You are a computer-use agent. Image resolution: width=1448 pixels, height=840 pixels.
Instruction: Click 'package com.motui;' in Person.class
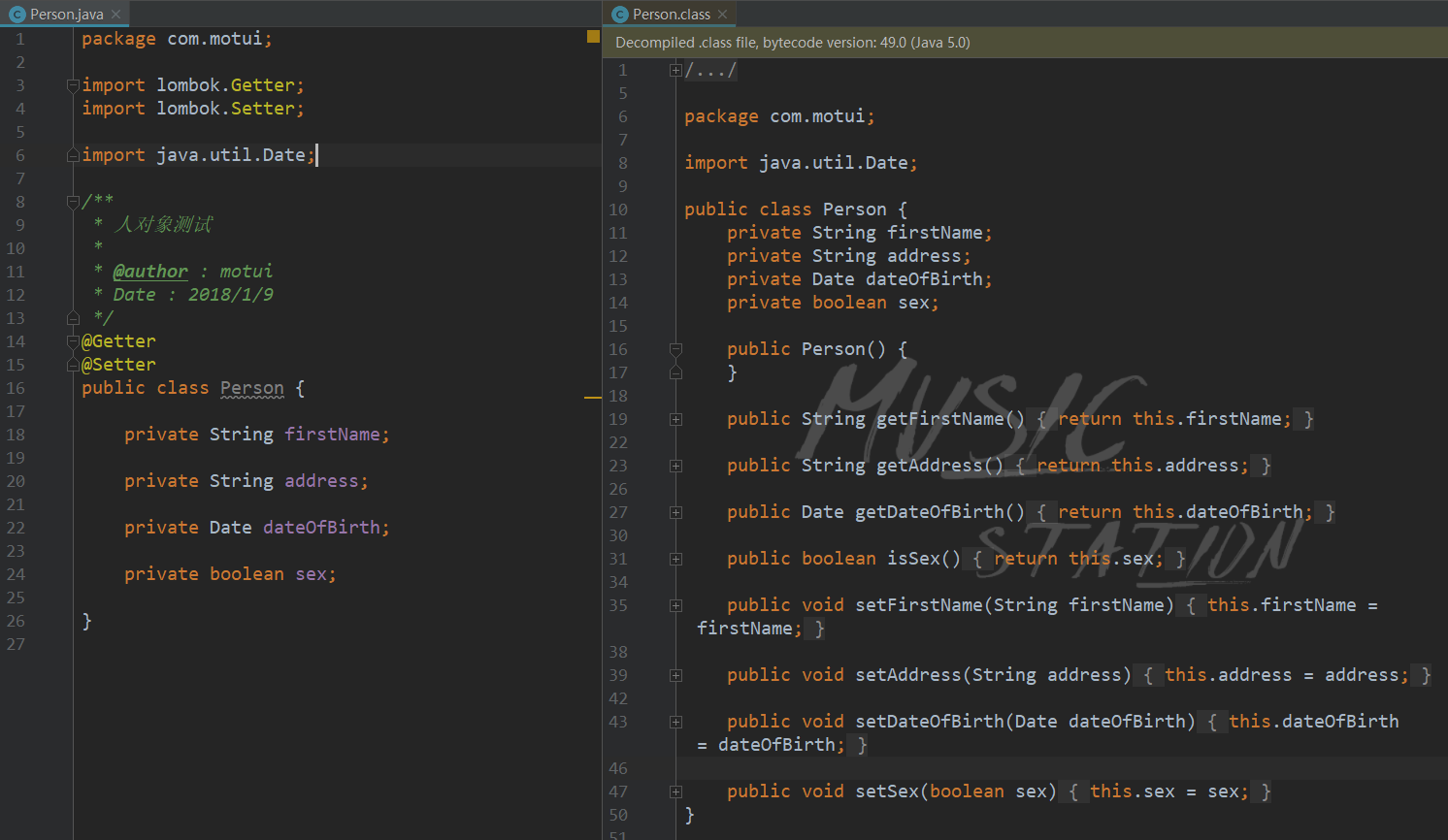click(779, 116)
